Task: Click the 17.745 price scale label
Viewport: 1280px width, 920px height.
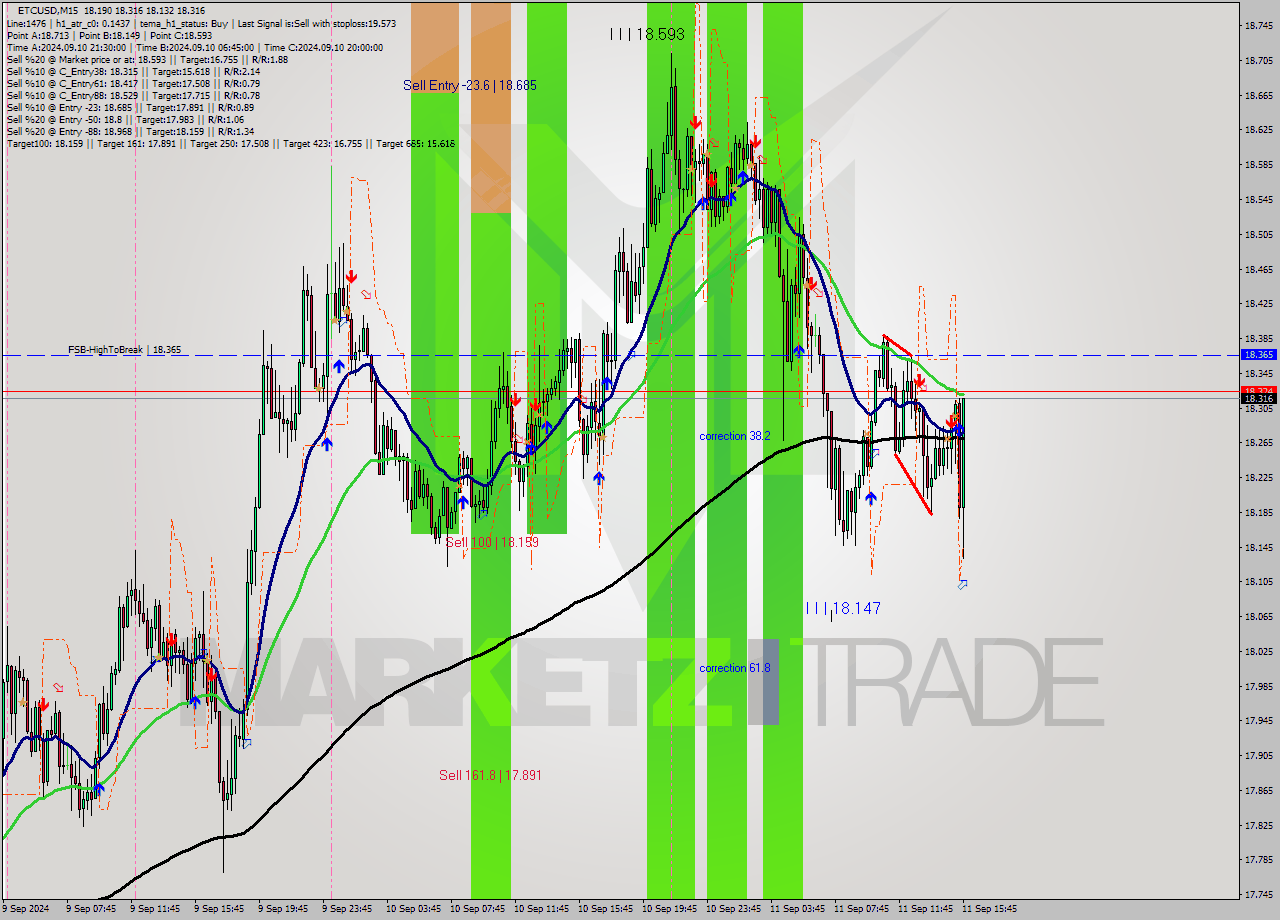Action: click(x=1258, y=894)
